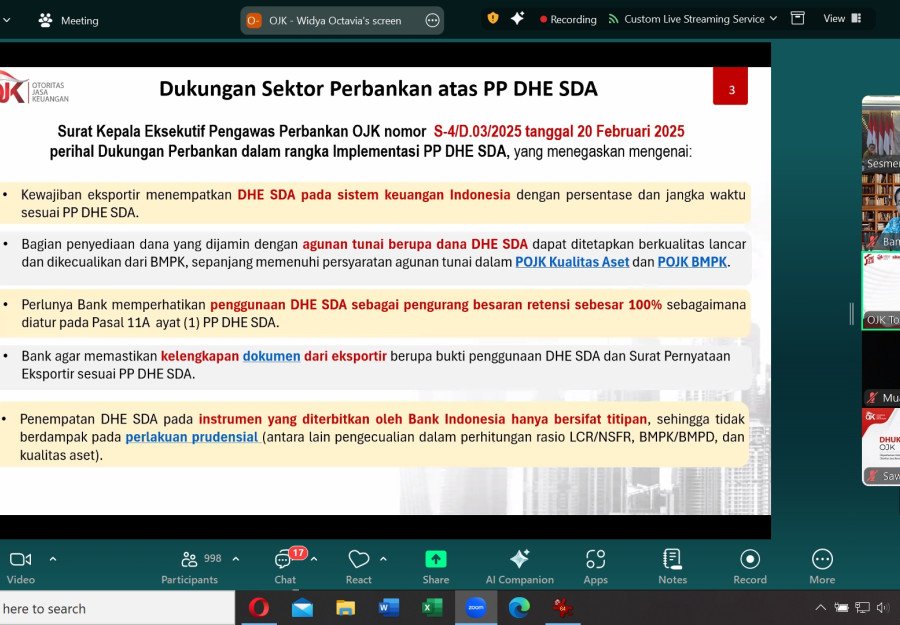Click the red app icon after Edge

[x=562, y=608]
